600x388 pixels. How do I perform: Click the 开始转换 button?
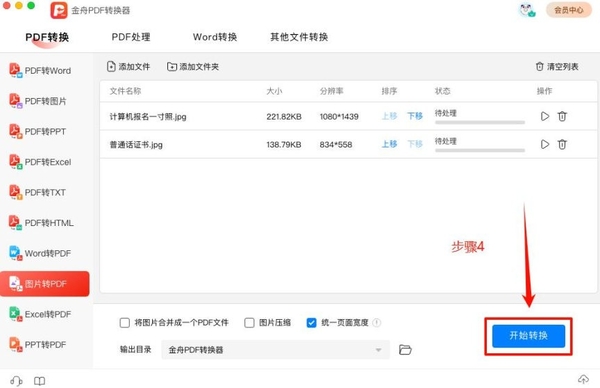pos(528,336)
